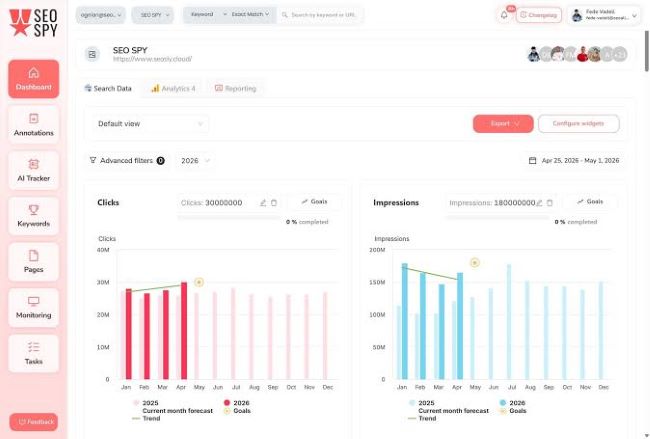Click in the keyword or URL search field
The image size is (650, 439).
pyautogui.click(x=320, y=15)
